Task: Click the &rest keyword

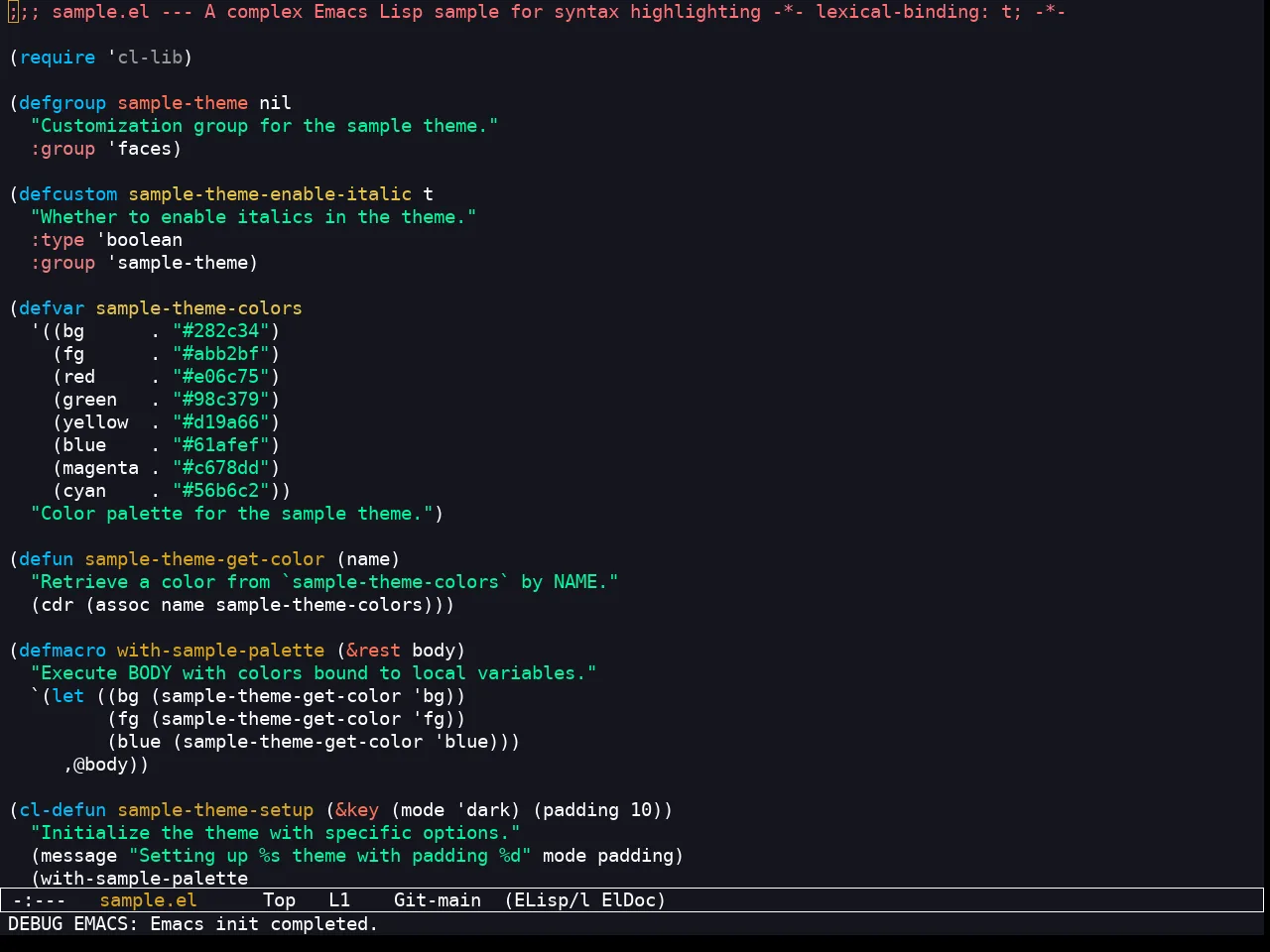Action: click(x=373, y=651)
